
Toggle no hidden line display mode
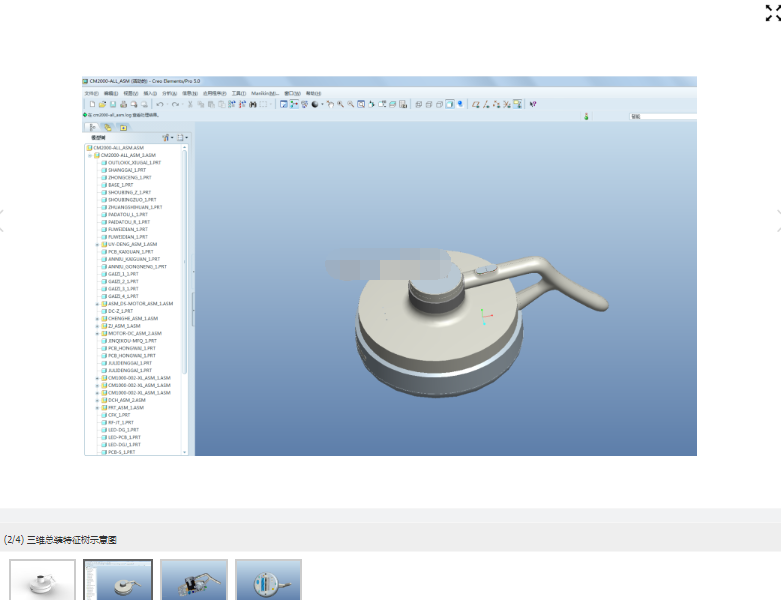pos(440,104)
